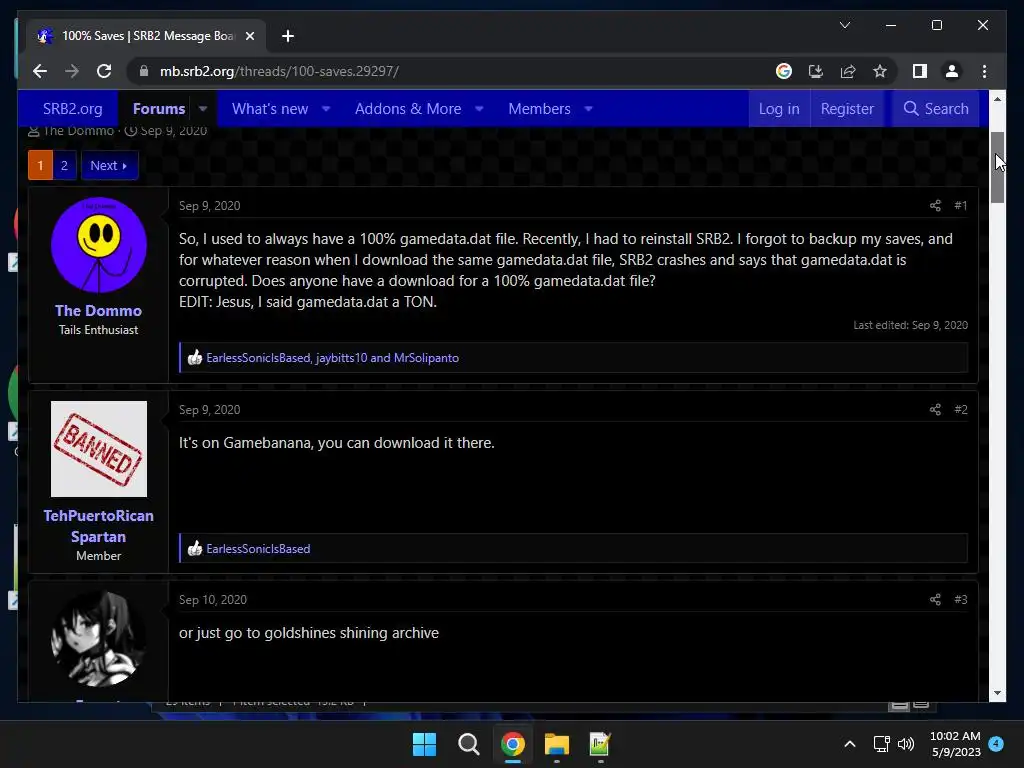Click the like thumbs-up icon under post #2
Image resolution: width=1024 pixels, height=768 pixels.
click(x=195, y=549)
